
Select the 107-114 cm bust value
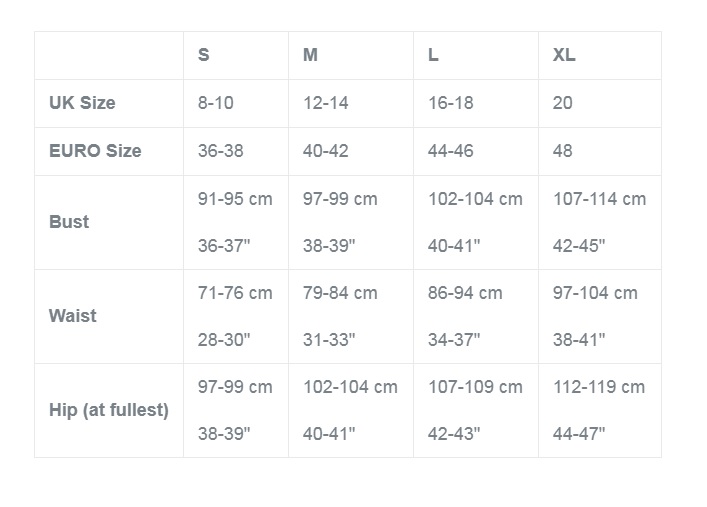point(599,199)
